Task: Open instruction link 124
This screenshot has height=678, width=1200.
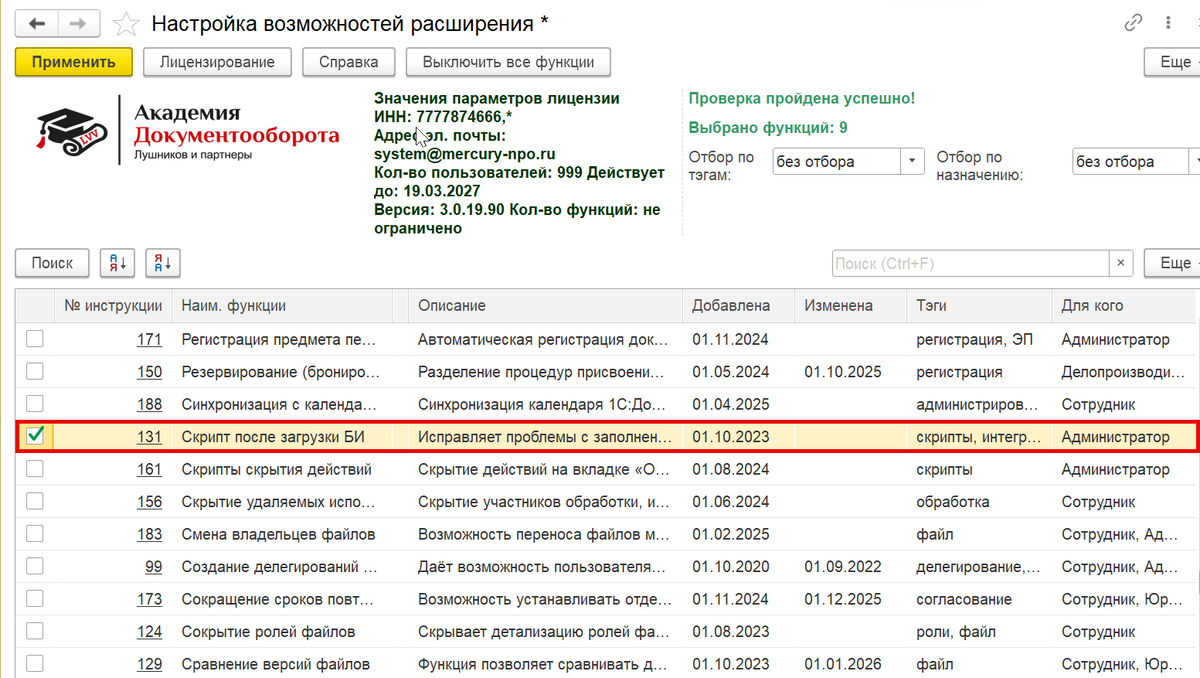Action: [149, 632]
